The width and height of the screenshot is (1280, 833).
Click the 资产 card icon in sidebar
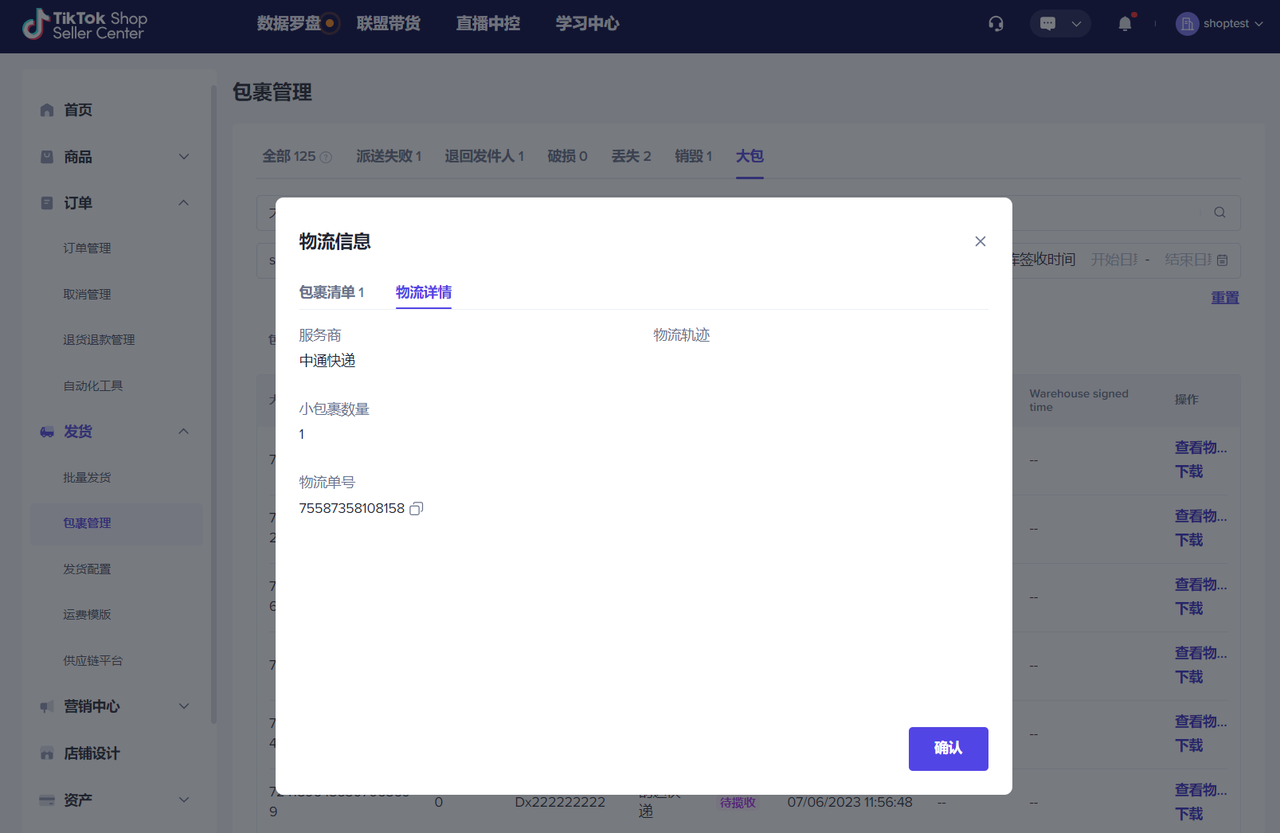[x=47, y=800]
